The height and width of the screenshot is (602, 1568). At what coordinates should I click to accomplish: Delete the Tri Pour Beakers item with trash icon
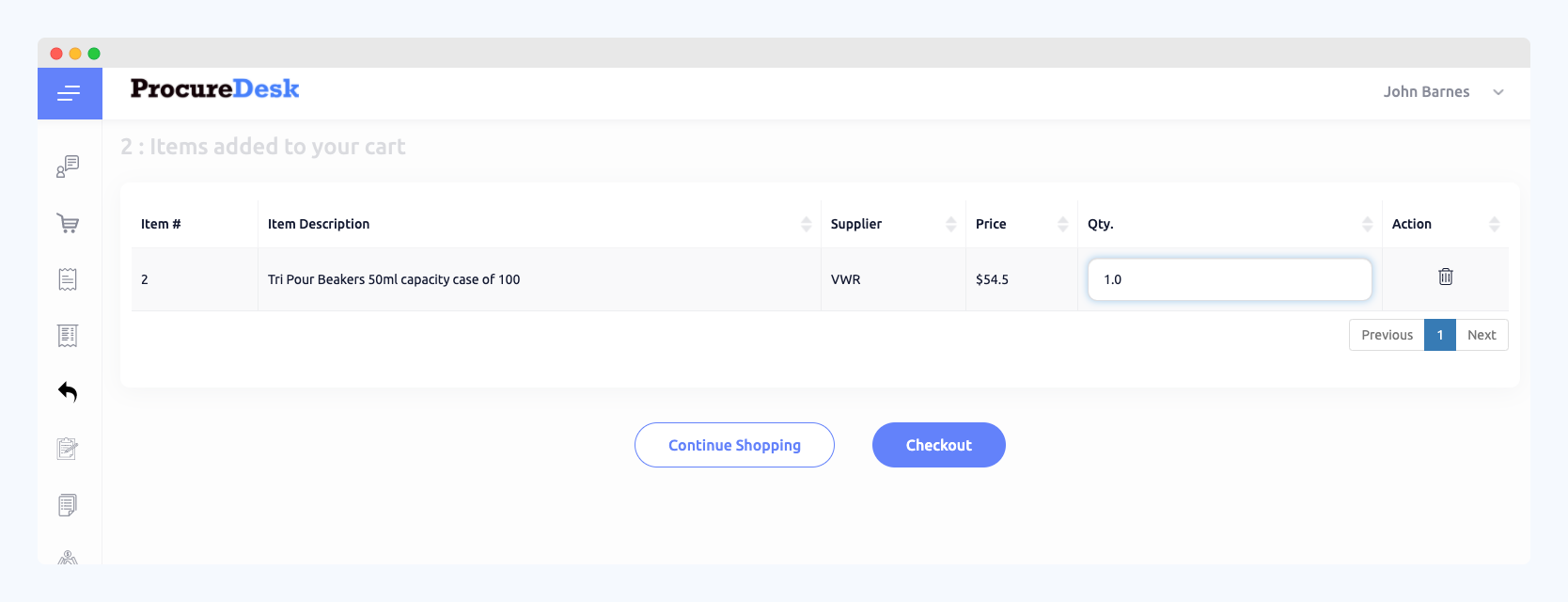[x=1446, y=277]
